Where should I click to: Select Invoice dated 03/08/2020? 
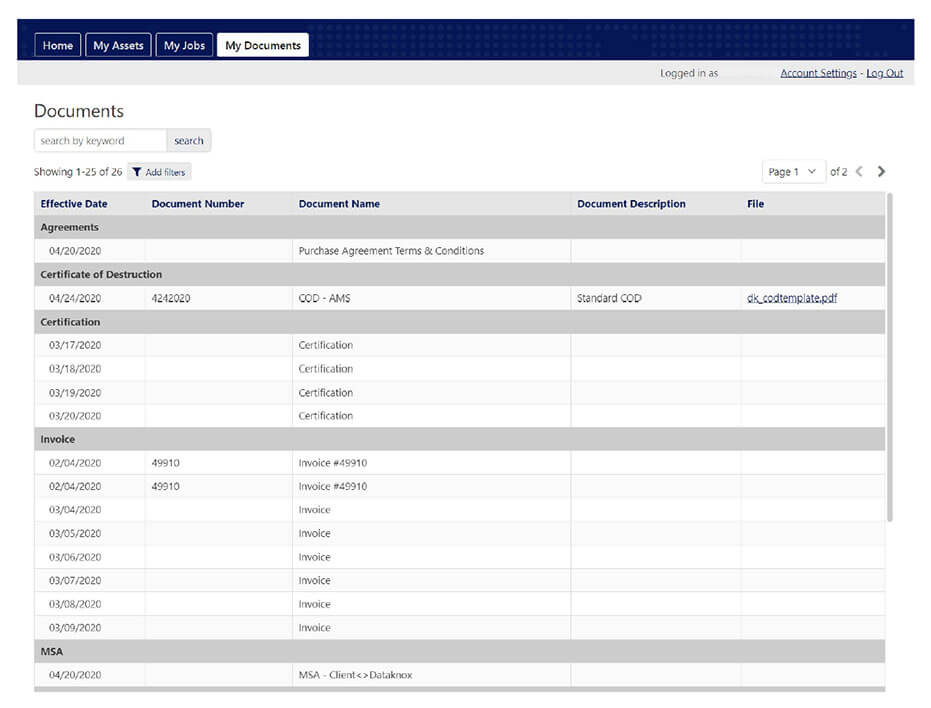point(460,604)
